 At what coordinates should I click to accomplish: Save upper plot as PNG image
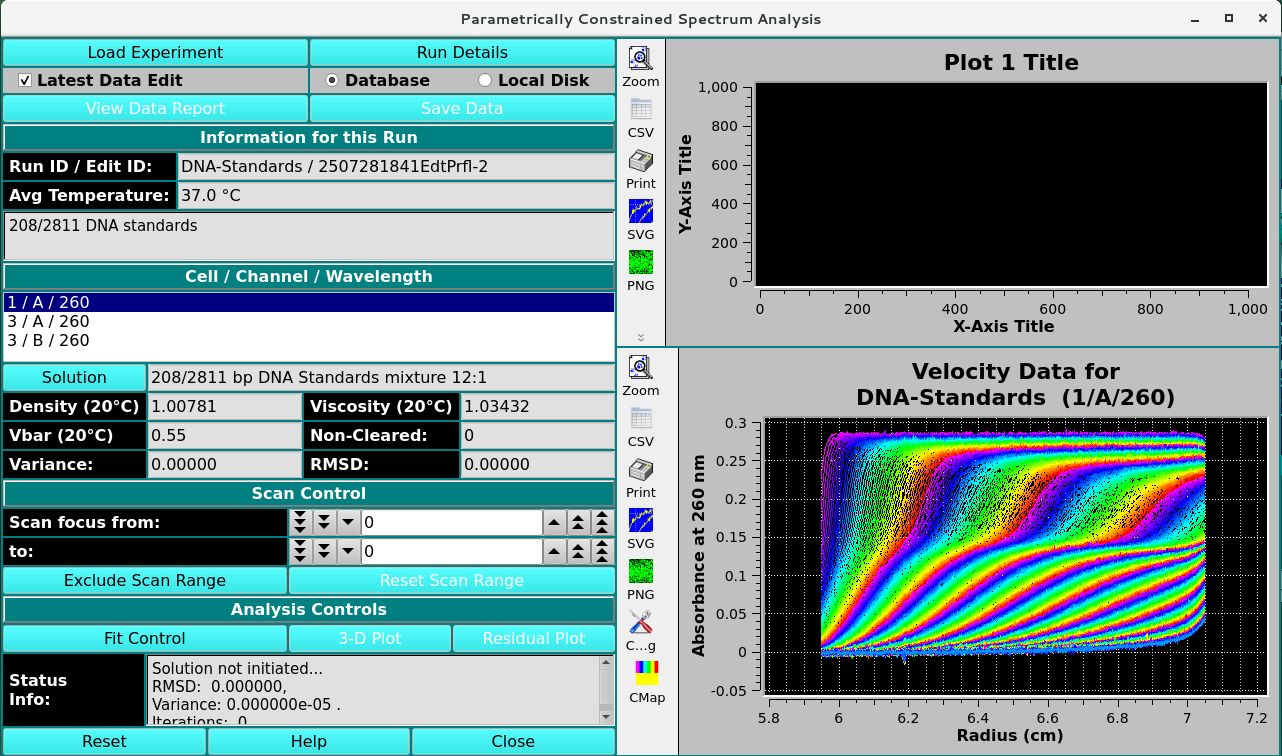[641, 264]
